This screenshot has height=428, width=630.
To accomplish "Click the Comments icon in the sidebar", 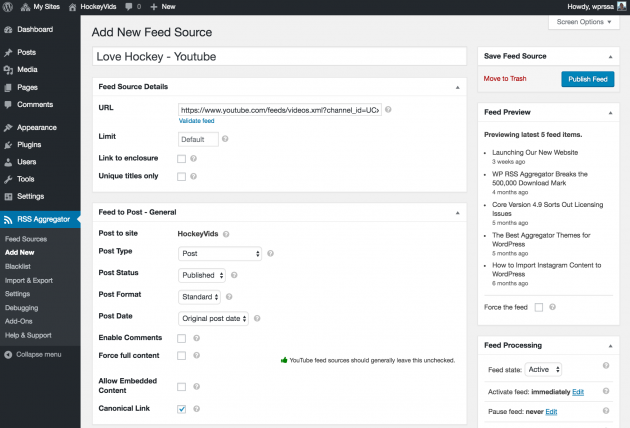I will pos(8,104).
